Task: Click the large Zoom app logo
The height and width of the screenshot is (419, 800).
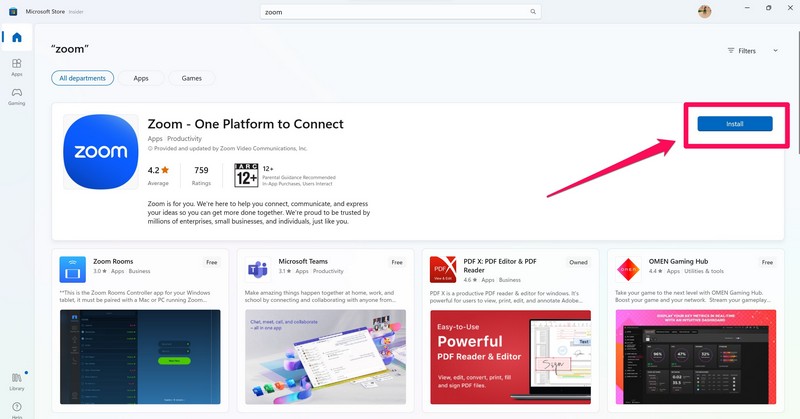Action: click(101, 152)
